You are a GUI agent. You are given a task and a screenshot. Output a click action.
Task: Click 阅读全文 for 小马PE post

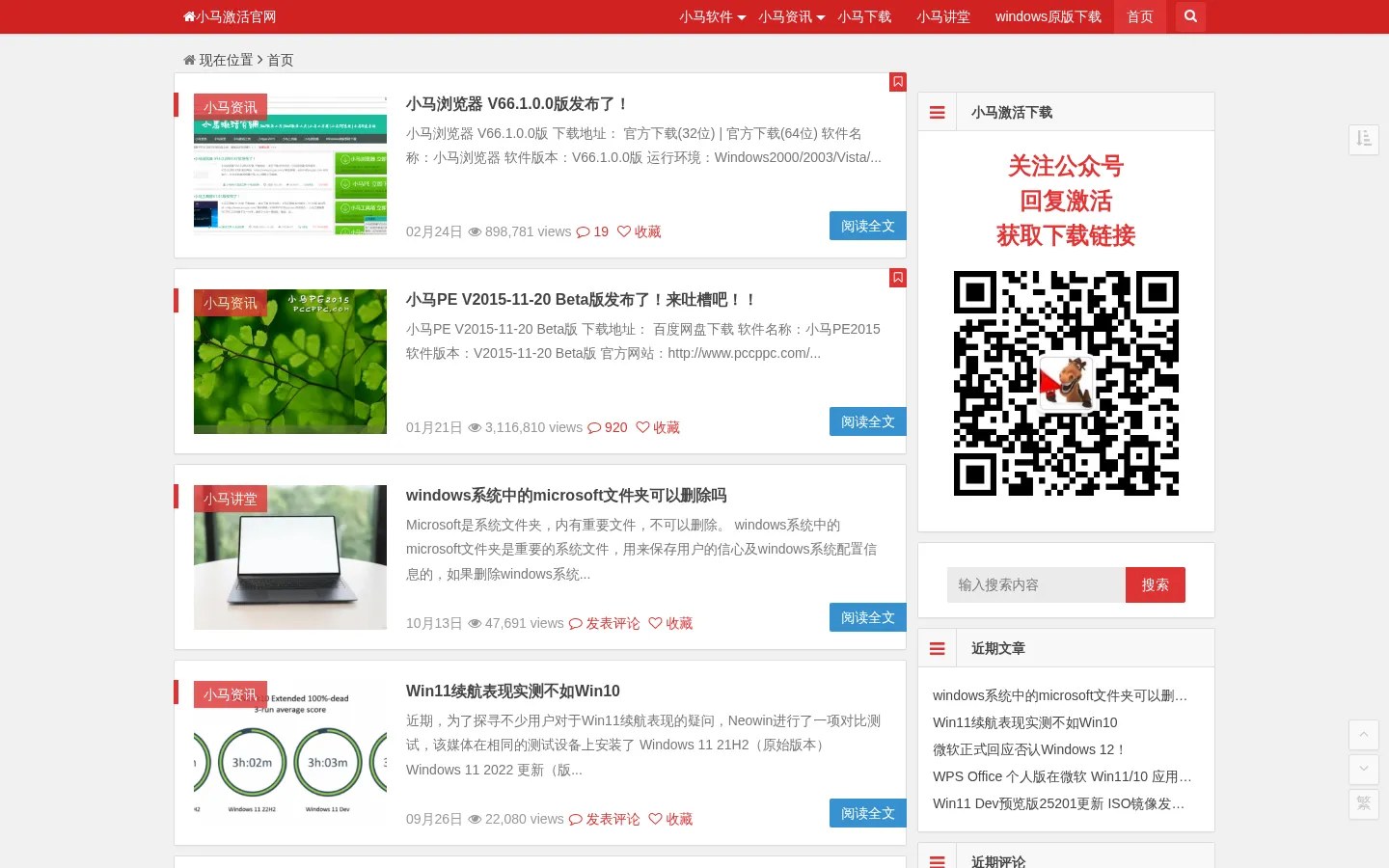click(x=868, y=421)
